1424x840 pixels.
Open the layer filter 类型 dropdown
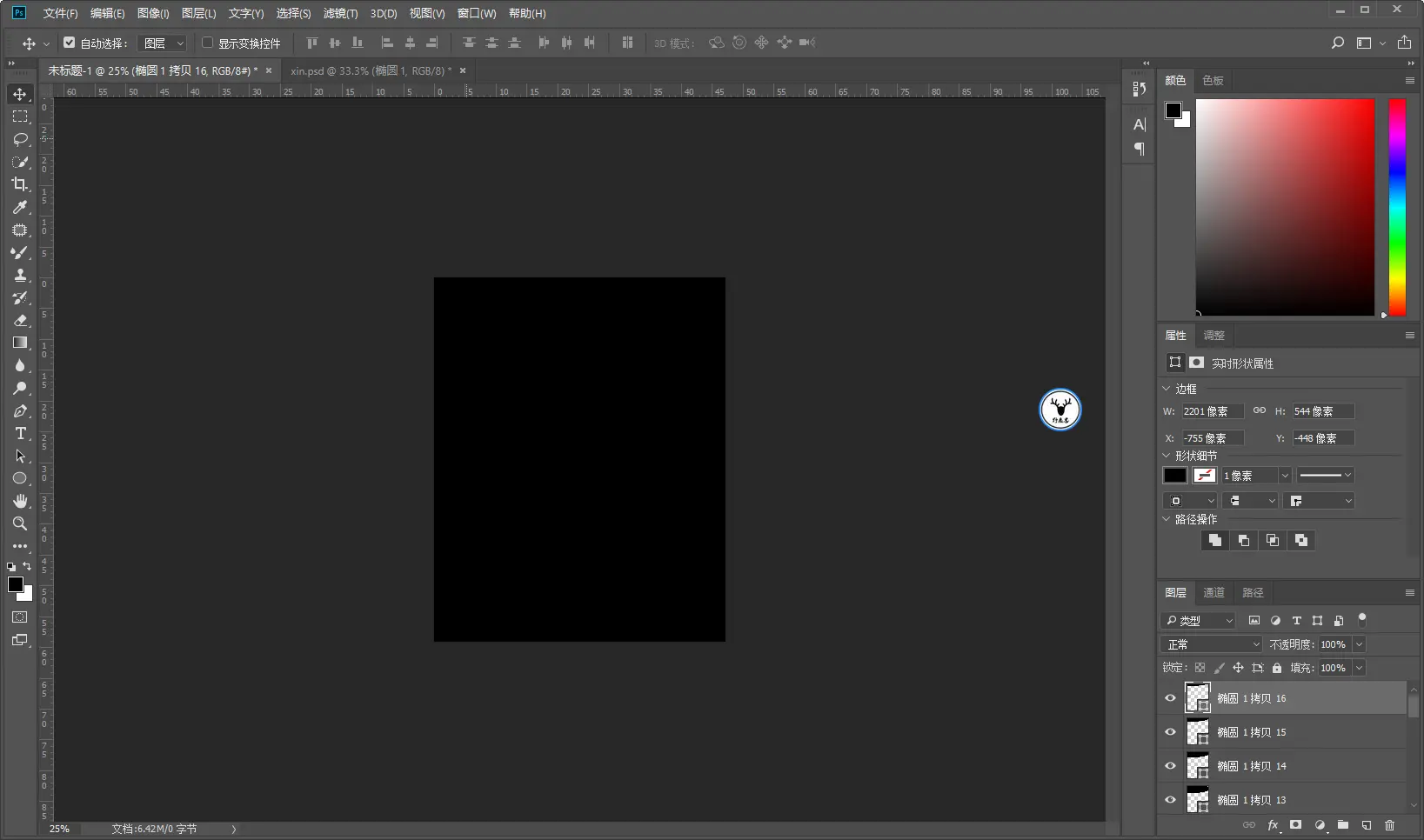(1198, 620)
